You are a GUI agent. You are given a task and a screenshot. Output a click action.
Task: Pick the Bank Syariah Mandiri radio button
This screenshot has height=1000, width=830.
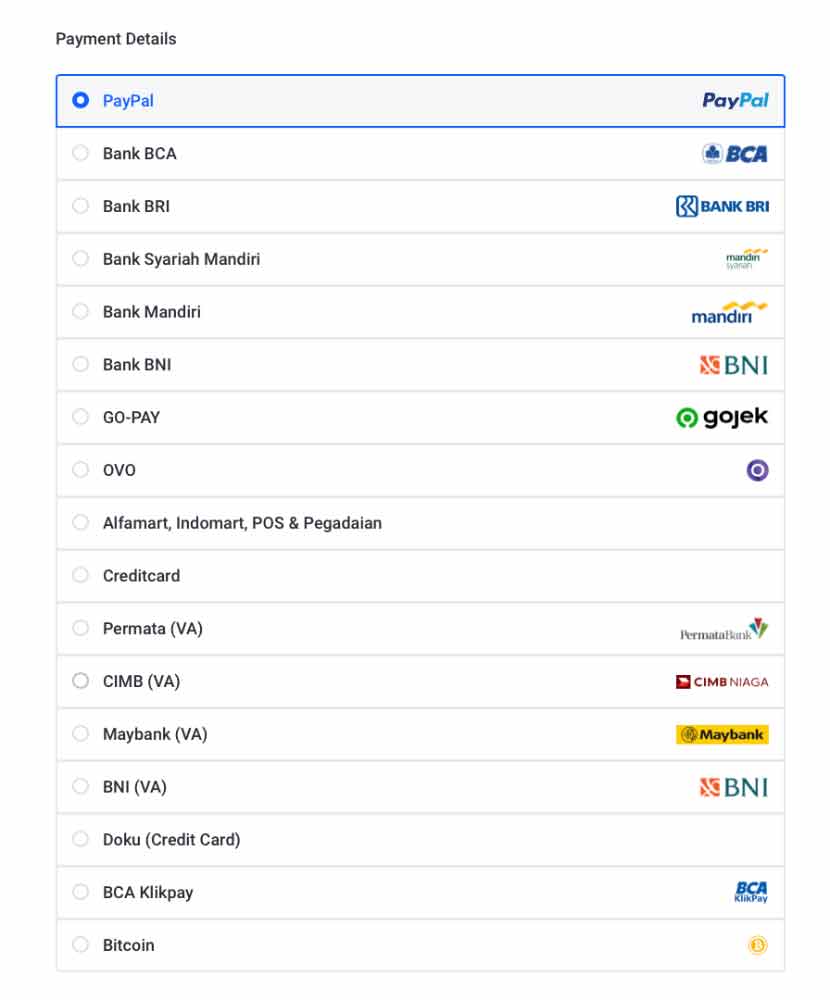[81, 259]
